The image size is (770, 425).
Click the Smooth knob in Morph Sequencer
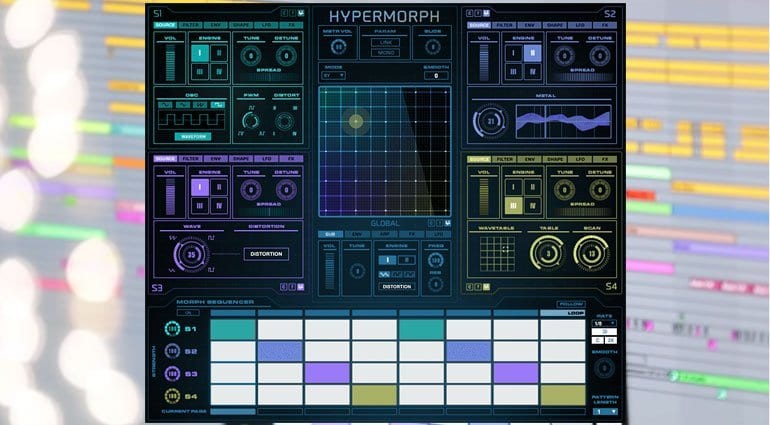click(x=604, y=368)
